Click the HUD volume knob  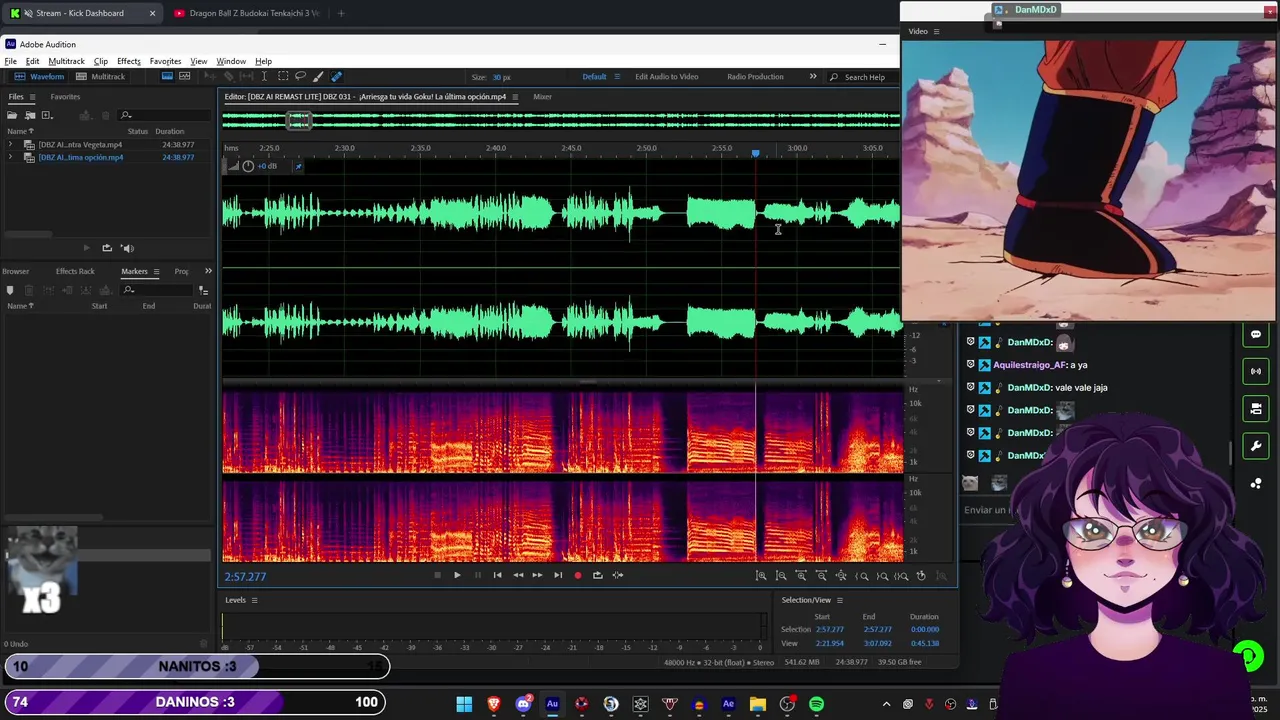(x=248, y=166)
